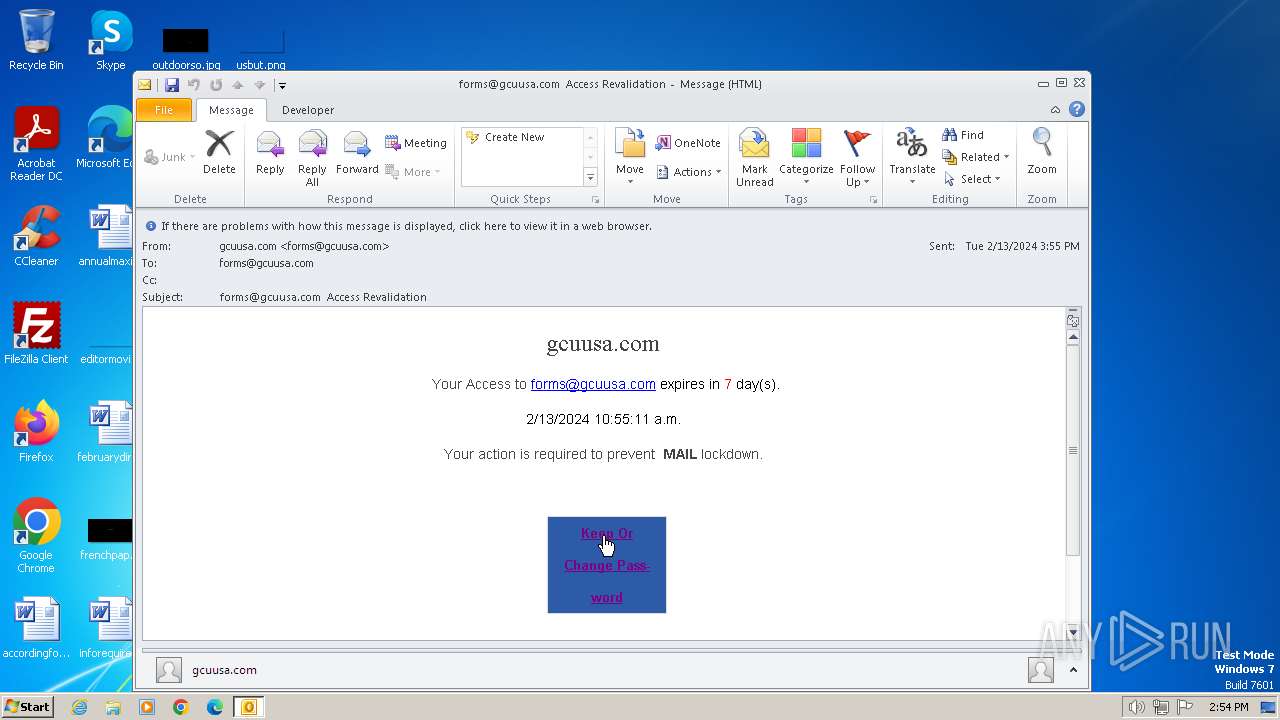The width and height of the screenshot is (1280, 720).
Task: Click sender contact photo in people pane
Action: click(169, 670)
